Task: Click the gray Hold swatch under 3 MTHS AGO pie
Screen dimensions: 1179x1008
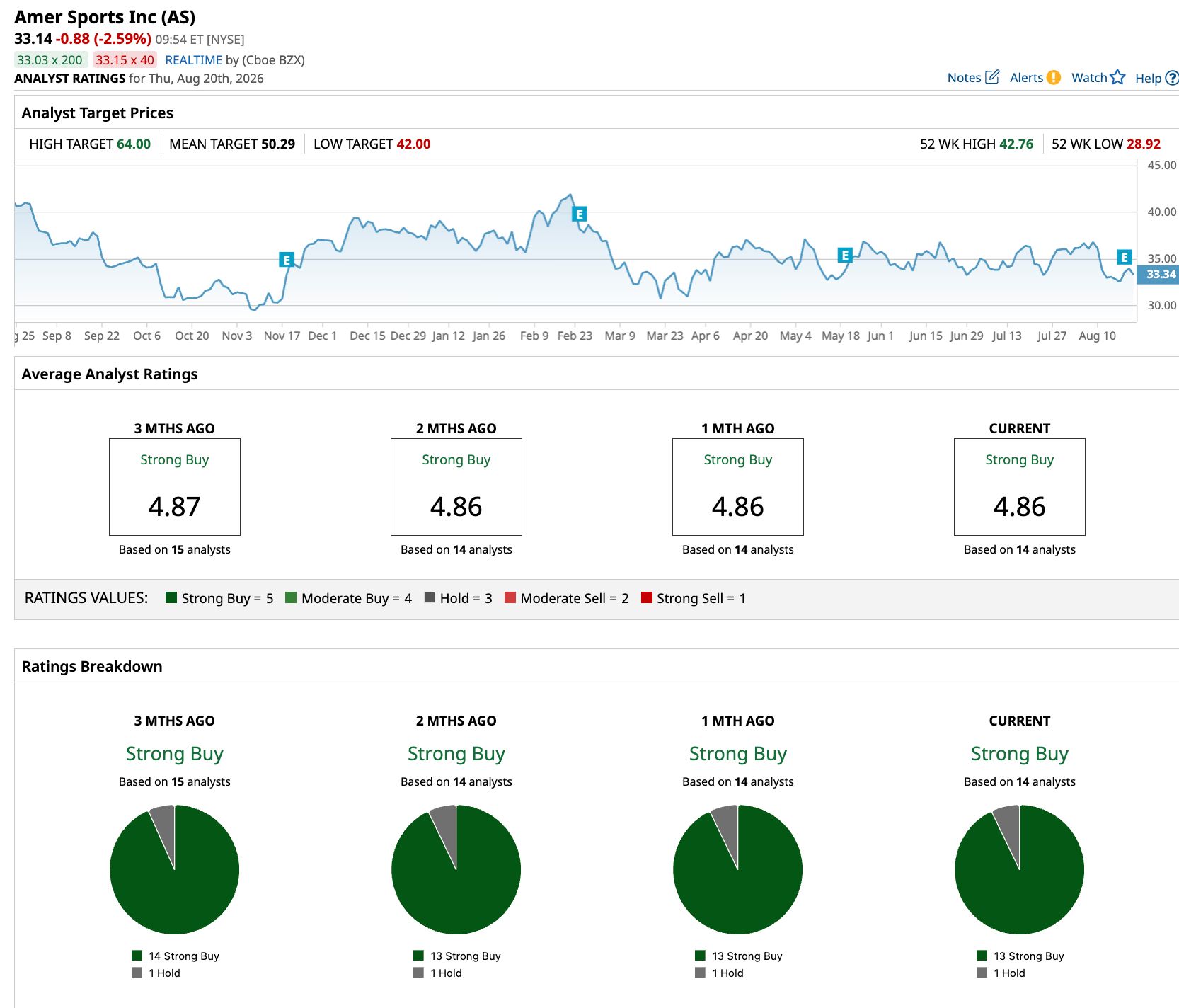Action: [137, 973]
